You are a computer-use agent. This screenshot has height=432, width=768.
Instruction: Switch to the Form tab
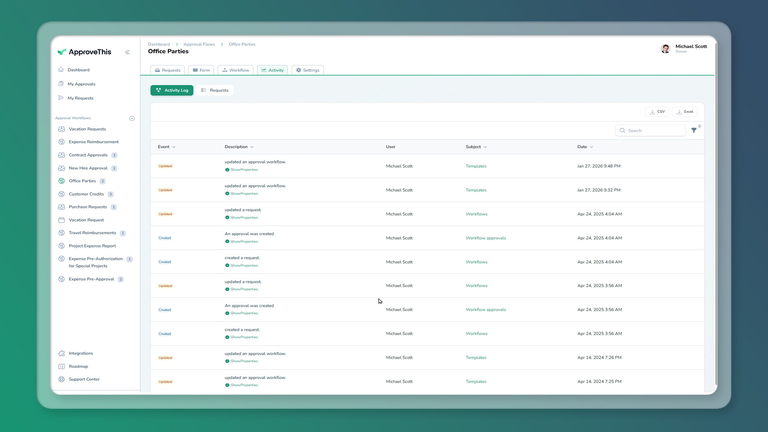[x=201, y=70]
